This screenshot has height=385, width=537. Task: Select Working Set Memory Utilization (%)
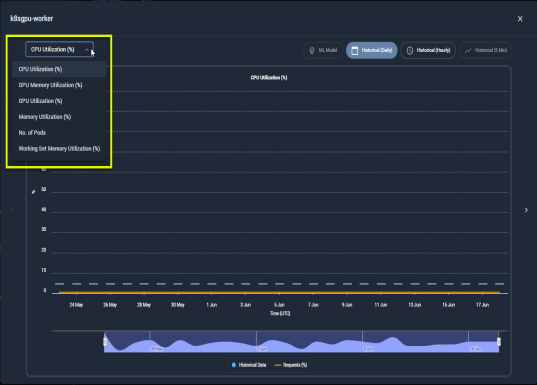(59, 149)
